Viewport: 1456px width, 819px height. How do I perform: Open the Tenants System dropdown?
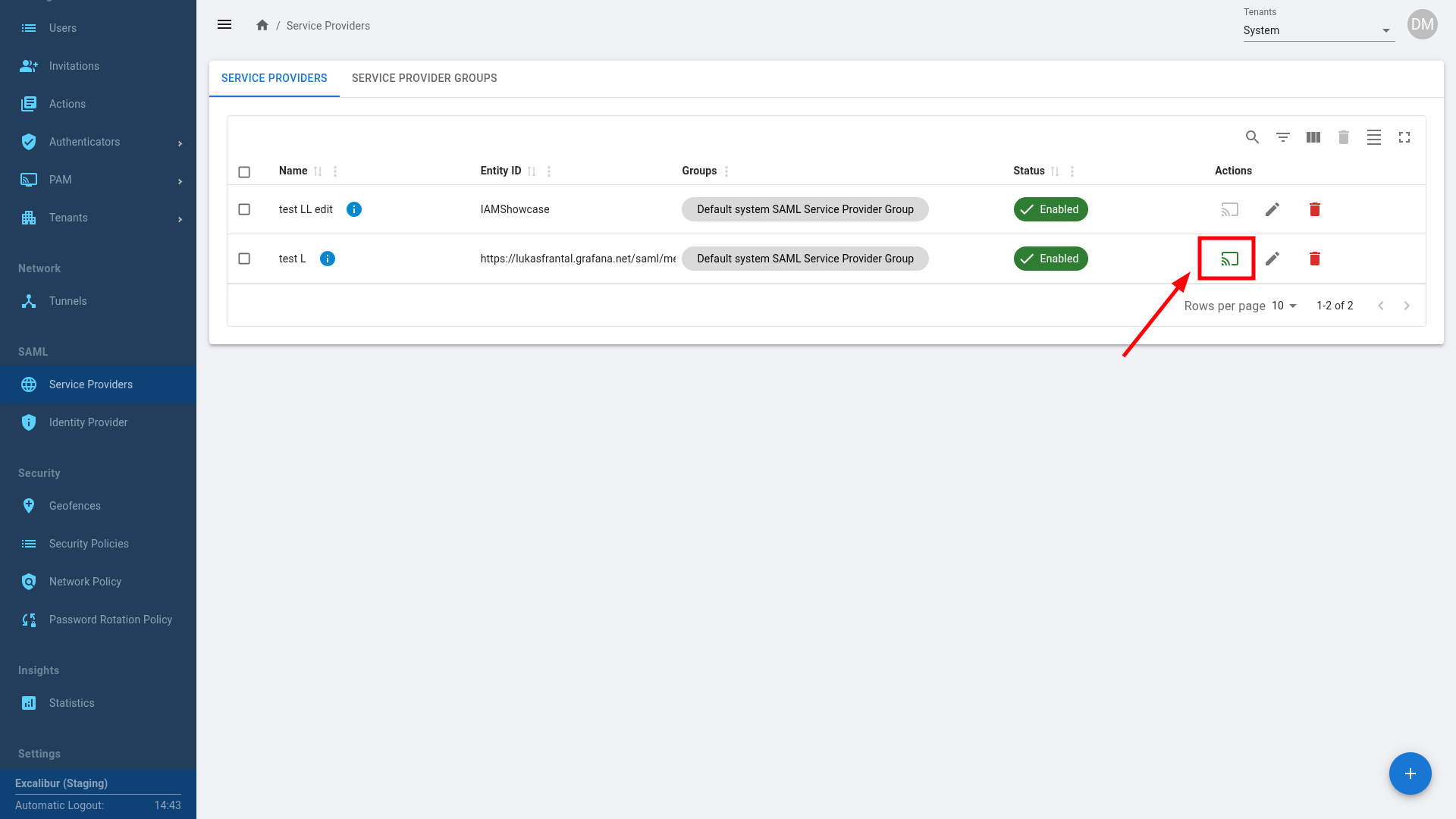[1318, 30]
